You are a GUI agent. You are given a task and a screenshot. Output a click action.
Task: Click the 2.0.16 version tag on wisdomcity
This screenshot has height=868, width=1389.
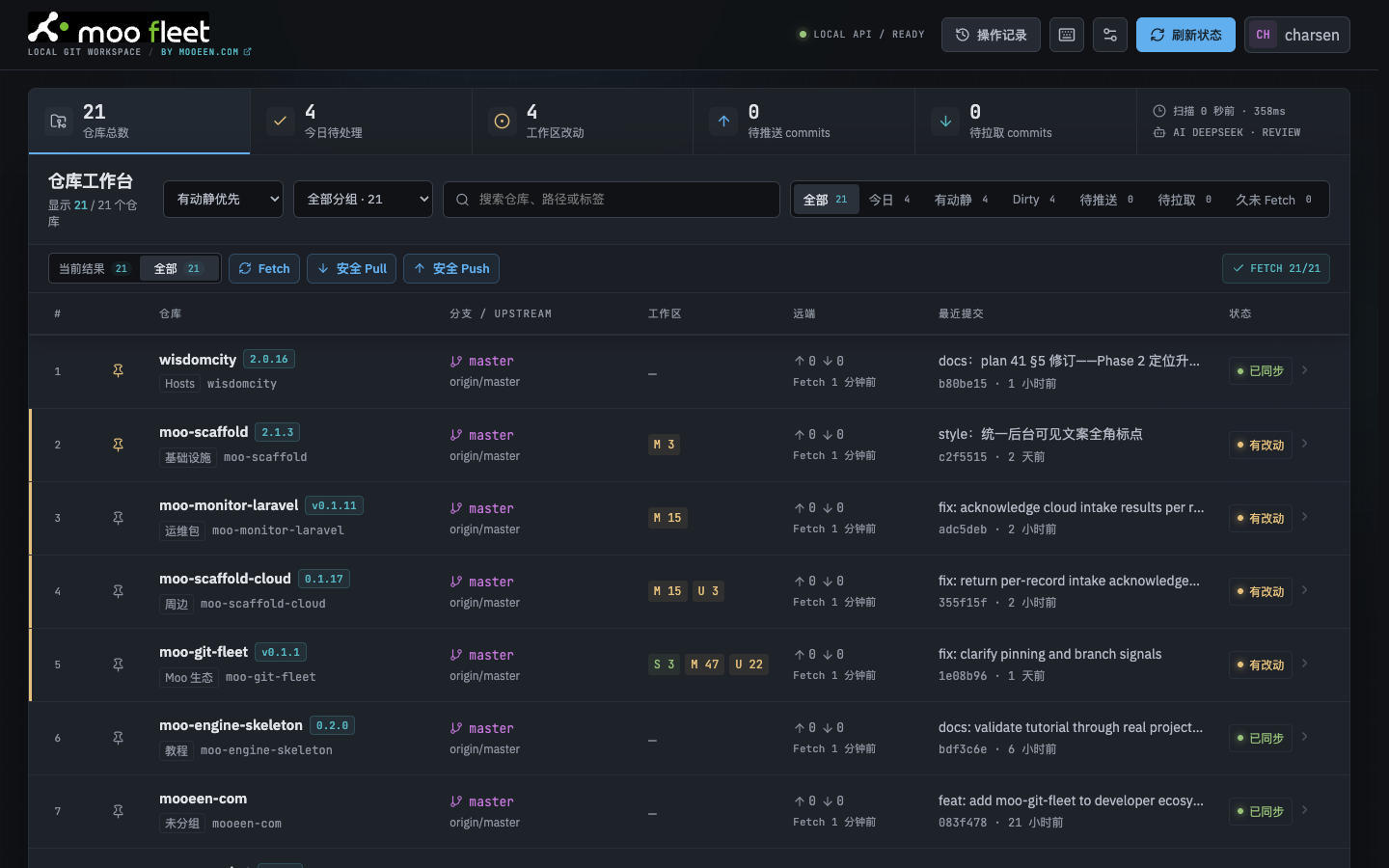[269, 359]
